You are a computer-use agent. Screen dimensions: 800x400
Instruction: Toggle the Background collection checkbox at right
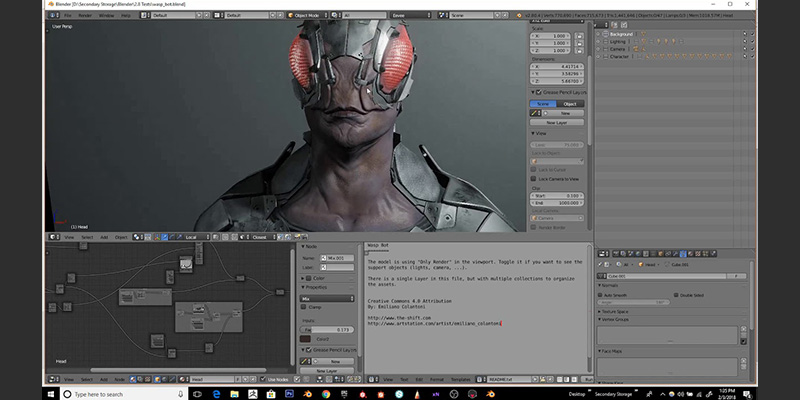point(752,34)
